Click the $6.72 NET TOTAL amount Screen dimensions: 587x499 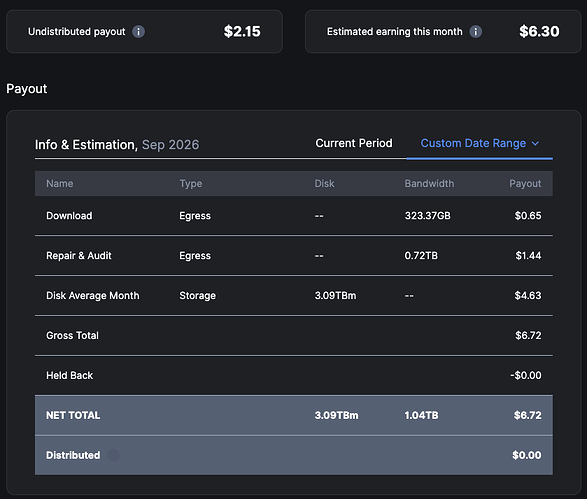tap(527, 416)
